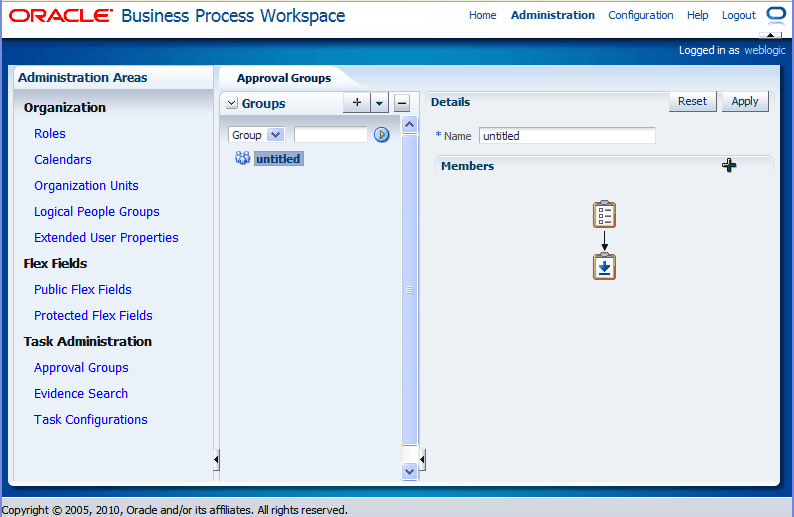This screenshot has height=517, width=794.
Task: Open the Roles link
Action: pyautogui.click(x=50, y=134)
